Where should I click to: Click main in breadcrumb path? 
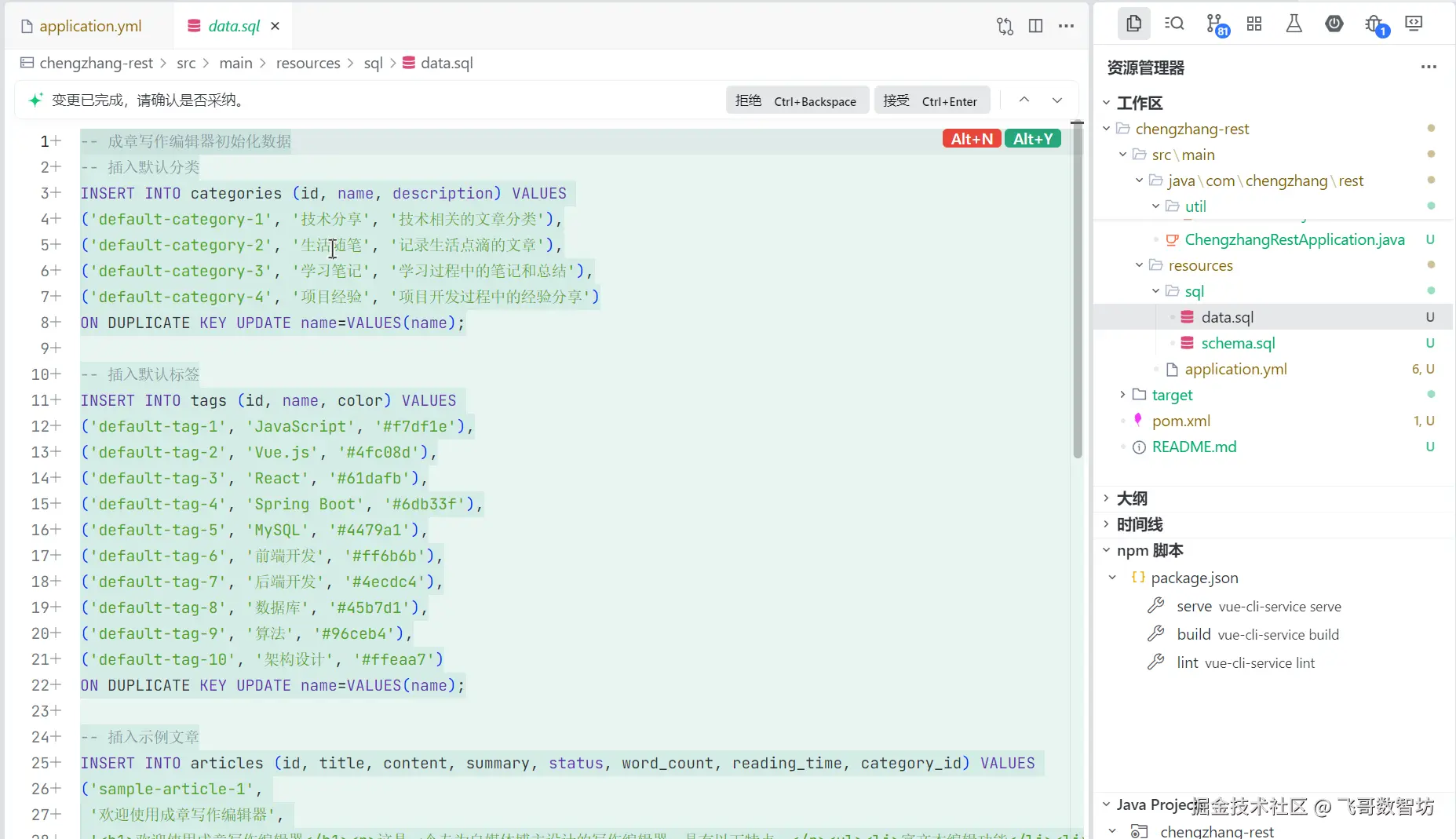pyautogui.click(x=235, y=63)
